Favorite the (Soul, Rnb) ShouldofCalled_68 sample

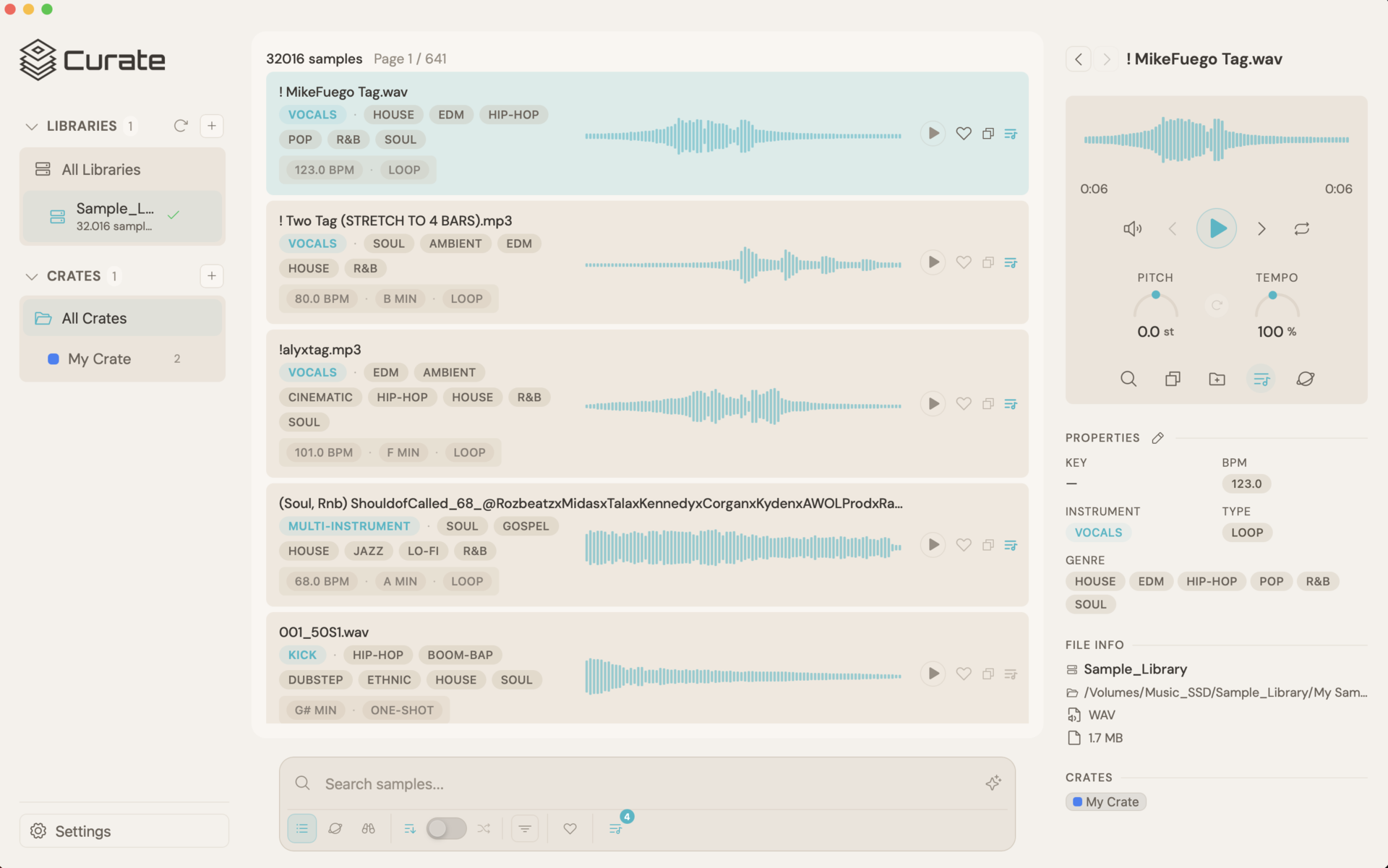(964, 545)
